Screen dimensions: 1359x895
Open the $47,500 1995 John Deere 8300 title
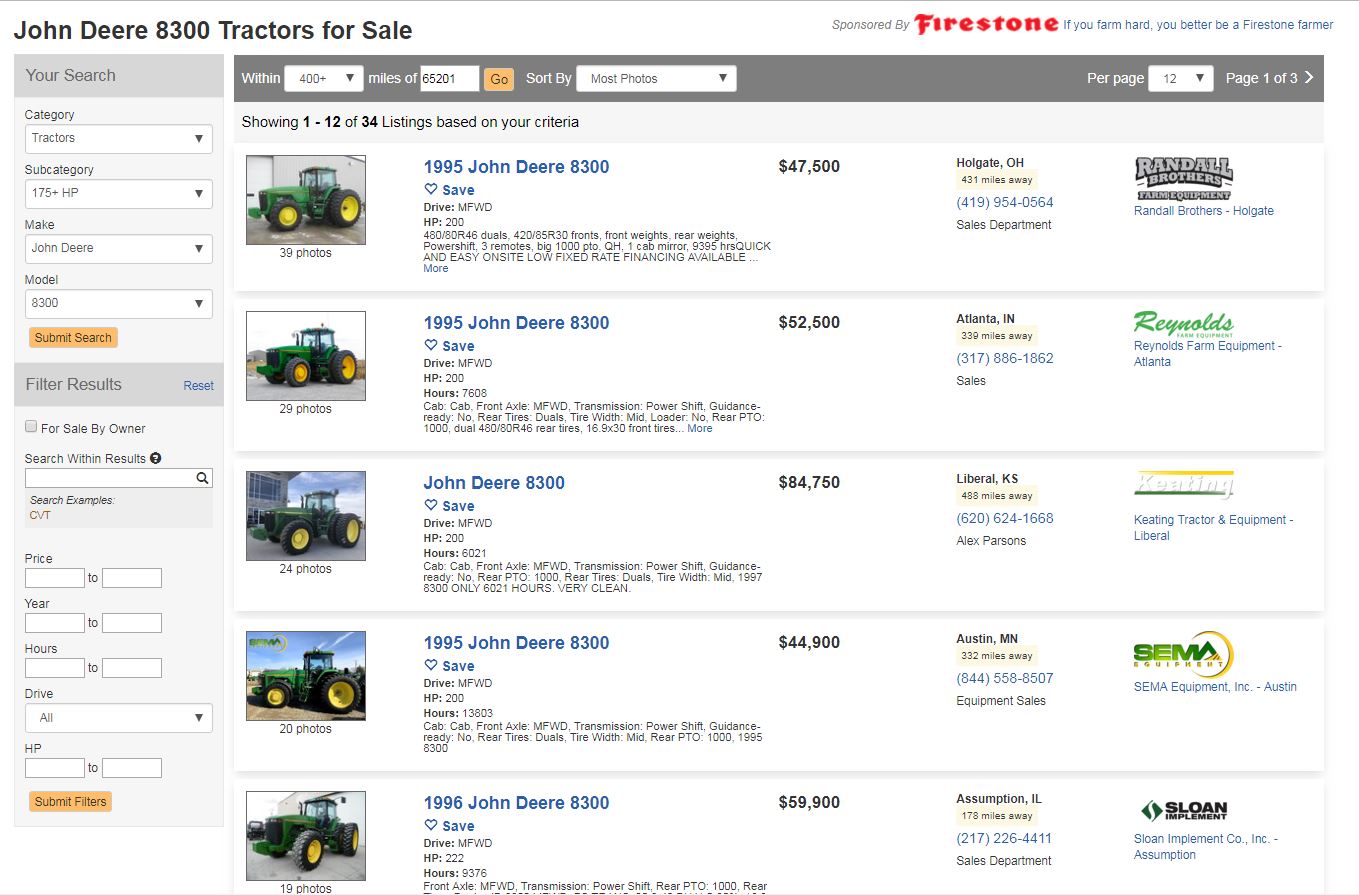(516, 167)
